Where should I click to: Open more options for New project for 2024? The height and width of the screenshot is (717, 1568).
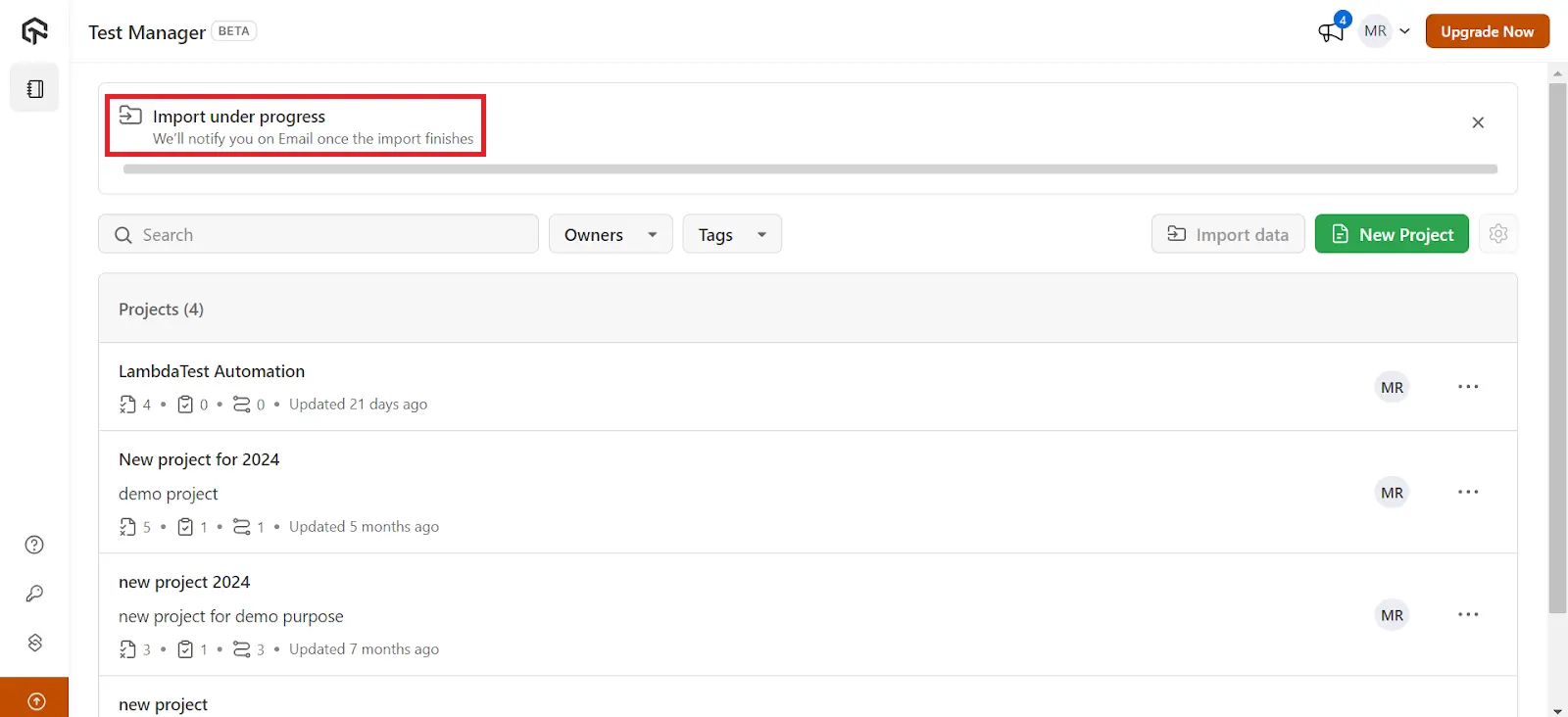point(1467,492)
